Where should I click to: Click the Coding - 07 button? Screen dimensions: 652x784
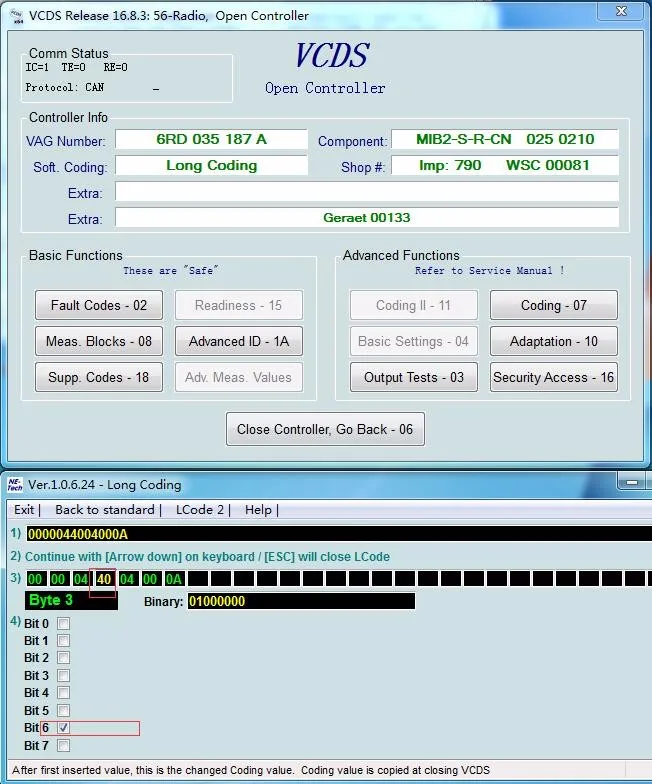554,305
